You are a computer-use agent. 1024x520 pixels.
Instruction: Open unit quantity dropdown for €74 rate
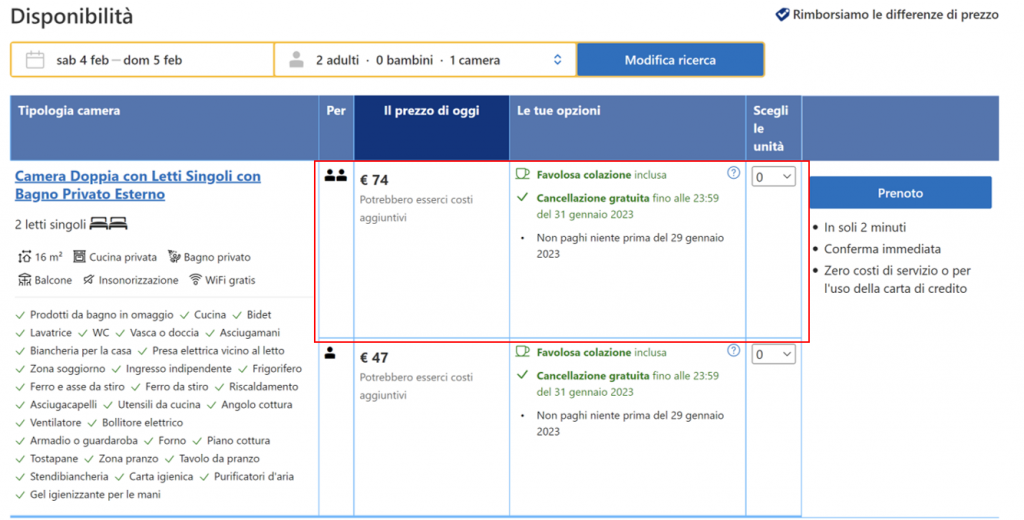tap(773, 177)
